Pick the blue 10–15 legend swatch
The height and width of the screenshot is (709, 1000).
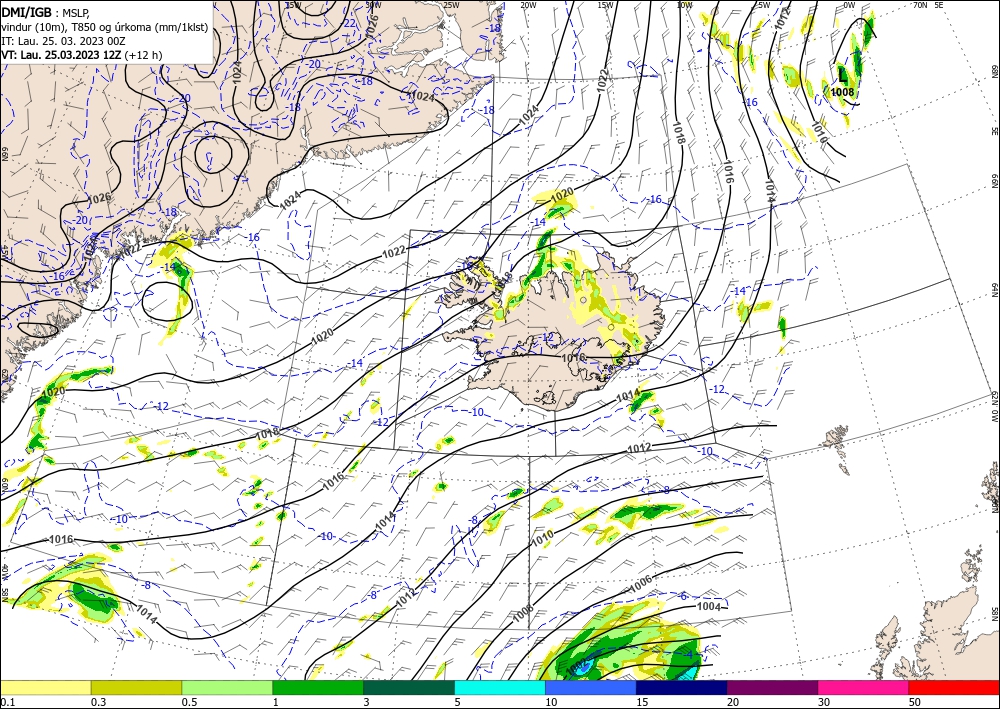tap(591, 687)
